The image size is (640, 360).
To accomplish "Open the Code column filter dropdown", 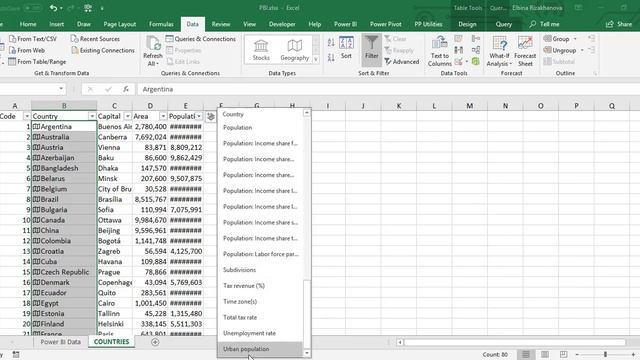I will tap(27, 116).
